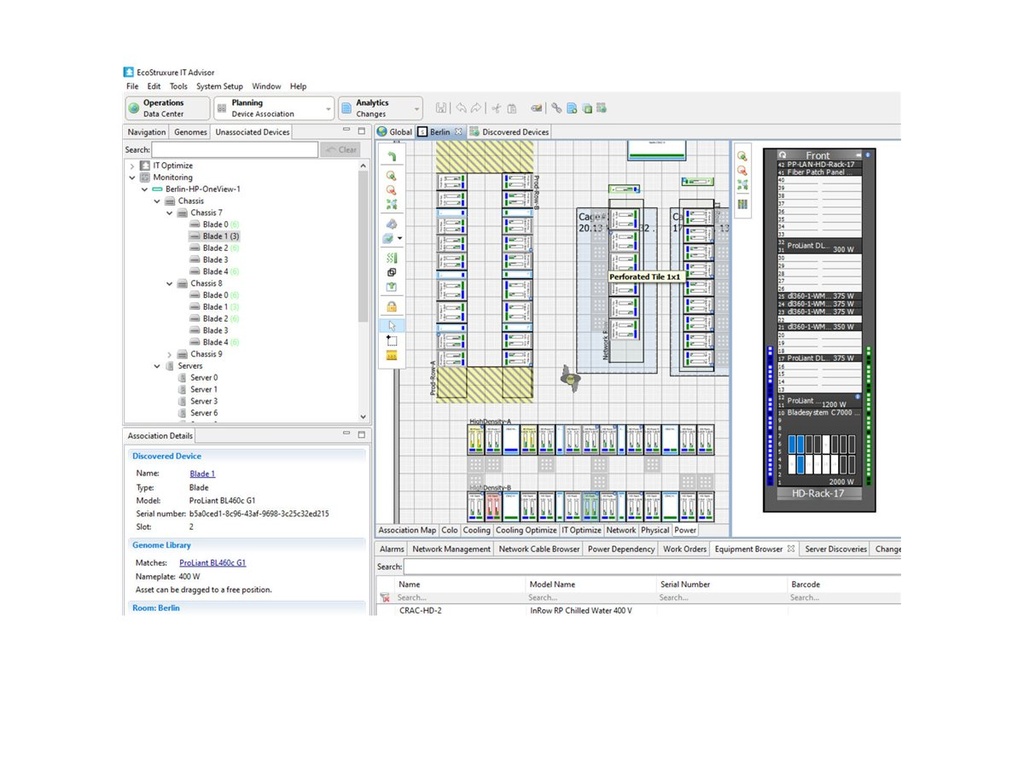Click the lock icon in the layout toolbar
The image size is (1024, 768).
pyautogui.click(x=391, y=306)
